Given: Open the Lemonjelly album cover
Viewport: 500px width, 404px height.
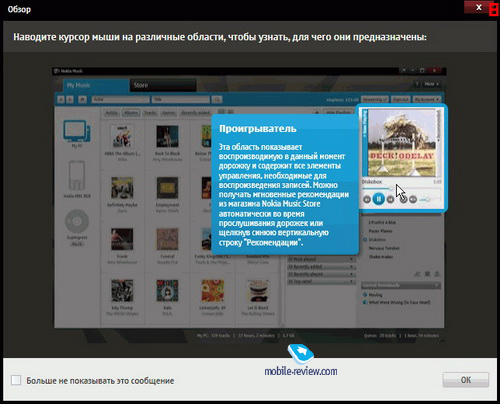Looking at the screenshot, I should coord(213,291).
